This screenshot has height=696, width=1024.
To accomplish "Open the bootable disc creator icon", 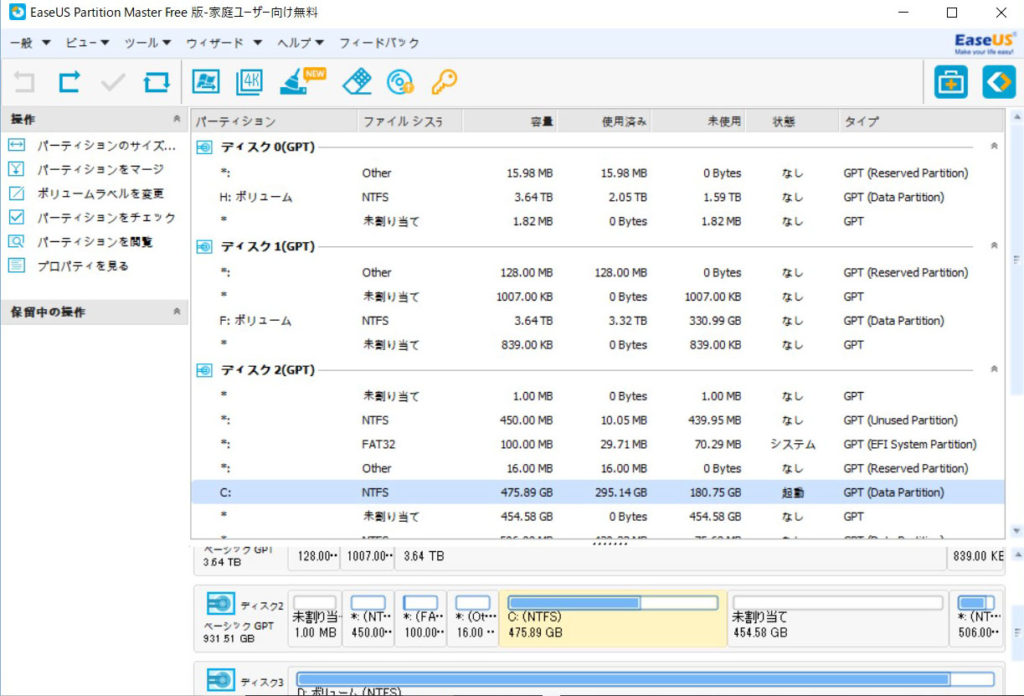I will 400,82.
